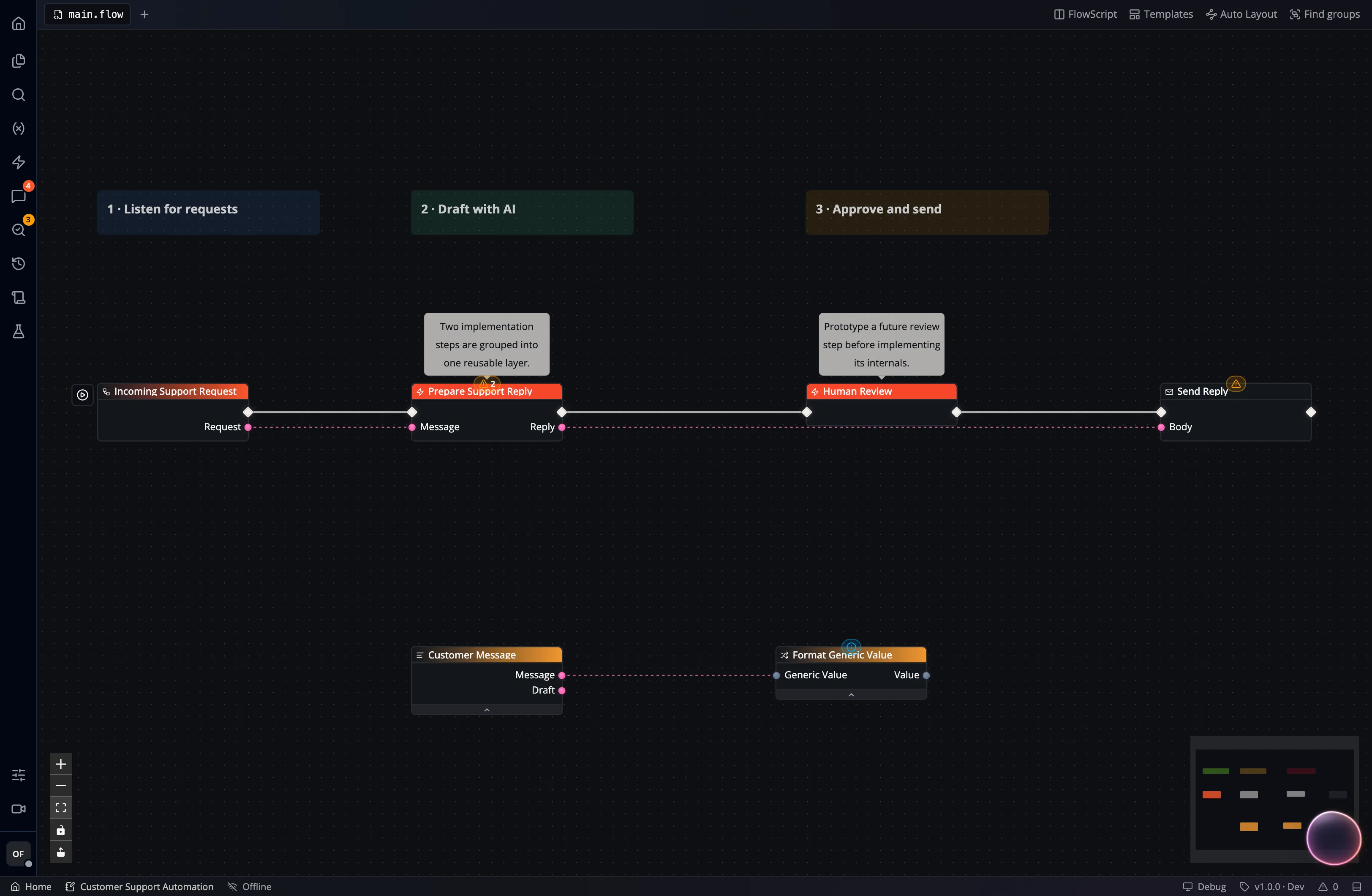Viewport: 1372px width, 896px height.
Task: Select the main.flow tab
Action: [88, 14]
